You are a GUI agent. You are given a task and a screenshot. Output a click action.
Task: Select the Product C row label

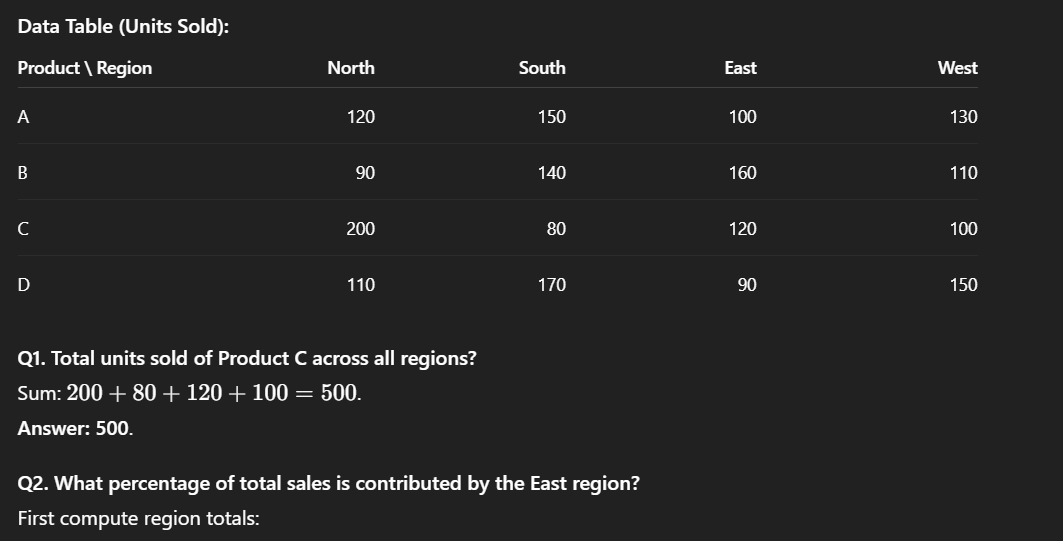[x=22, y=229]
